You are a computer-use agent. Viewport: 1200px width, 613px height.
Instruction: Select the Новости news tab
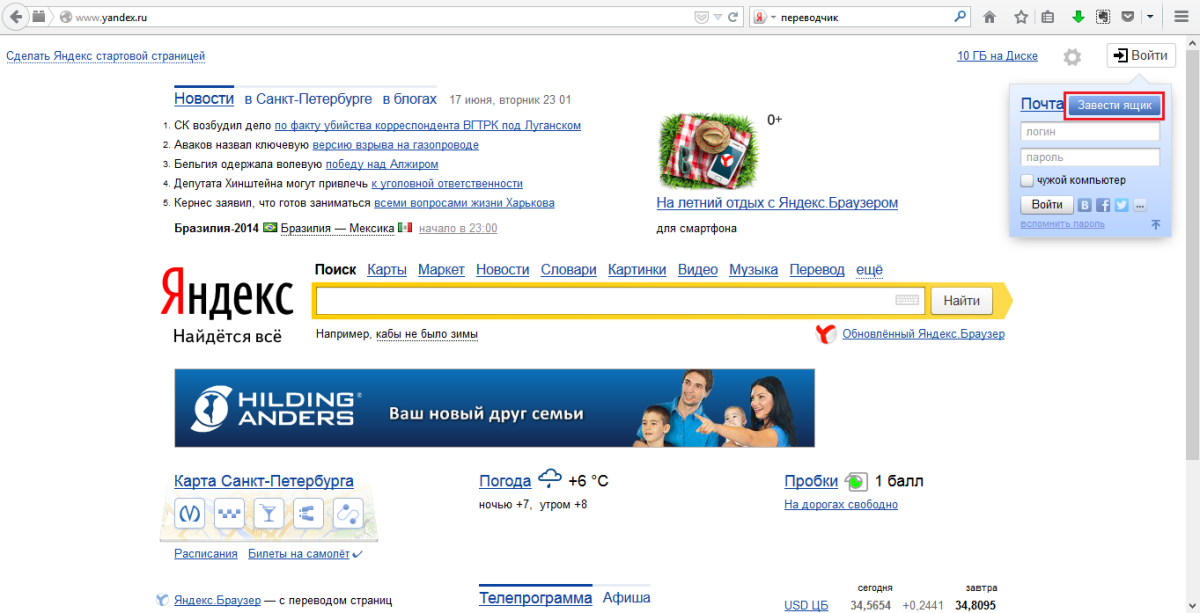point(204,99)
